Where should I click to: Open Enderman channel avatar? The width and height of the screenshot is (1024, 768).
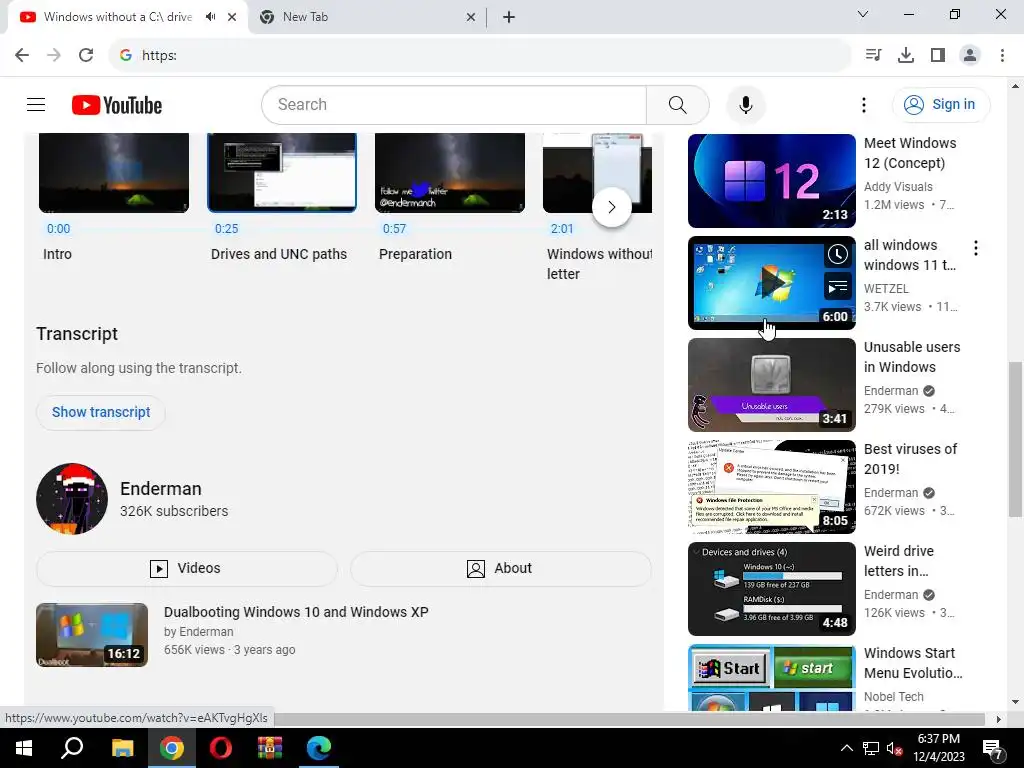(72, 499)
